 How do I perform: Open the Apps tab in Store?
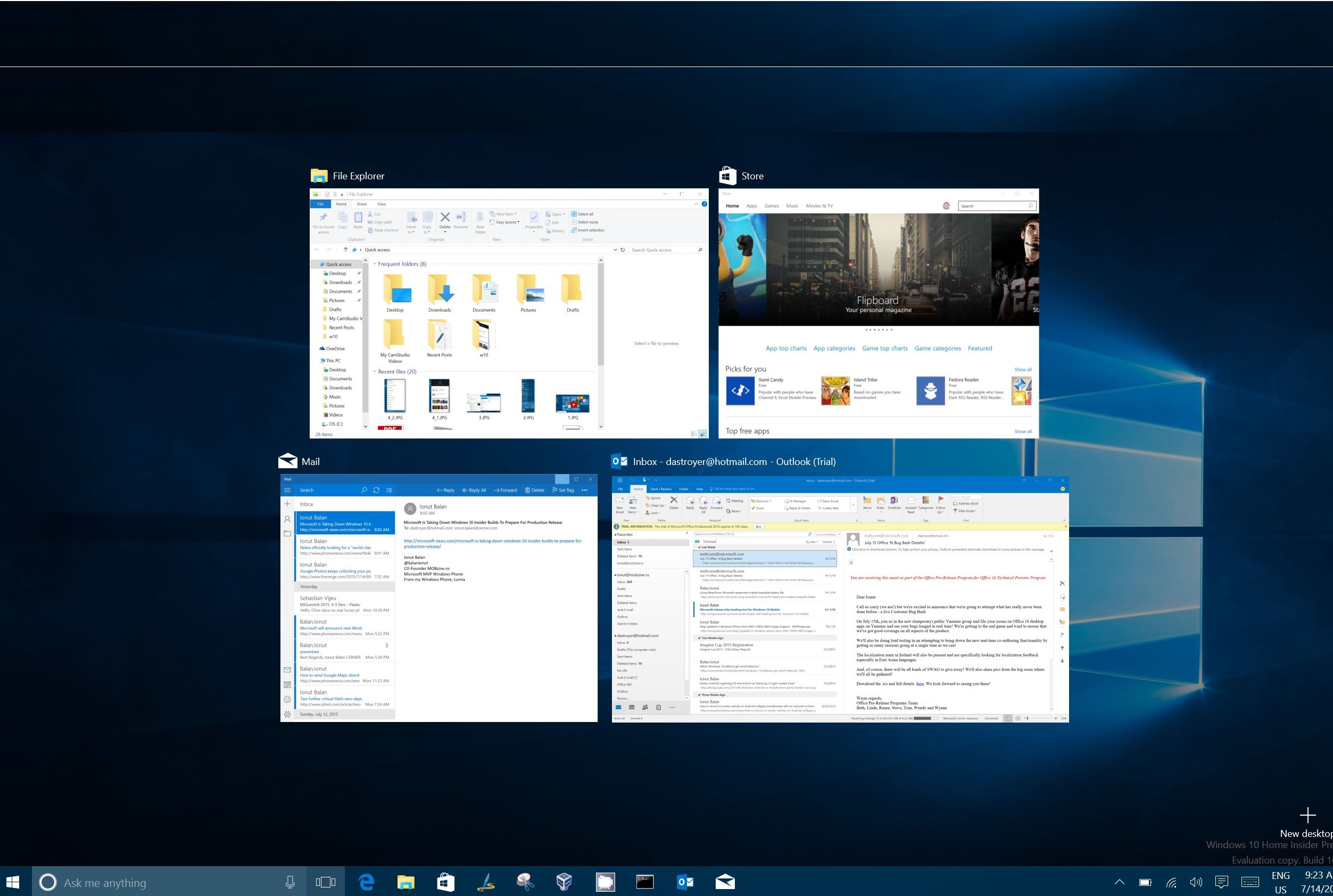pyautogui.click(x=751, y=206)
